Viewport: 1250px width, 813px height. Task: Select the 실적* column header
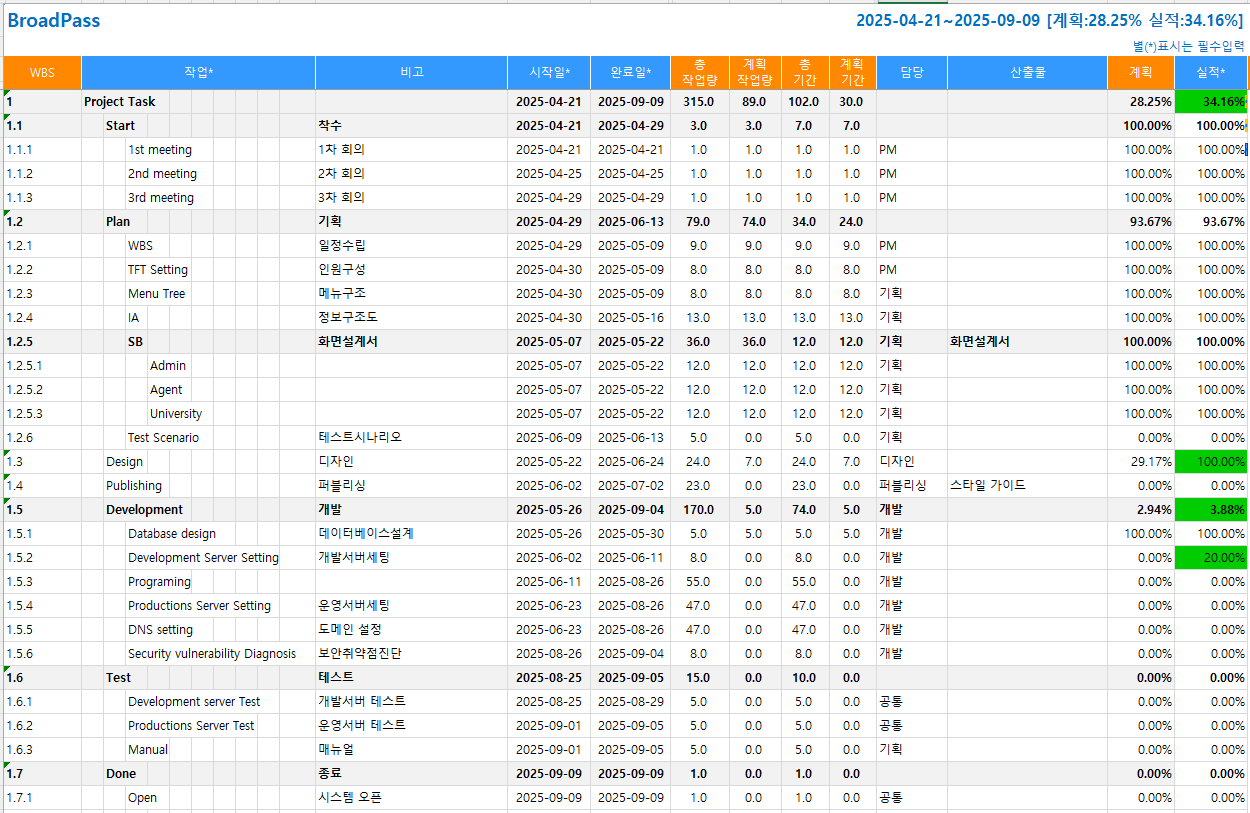1210,73
